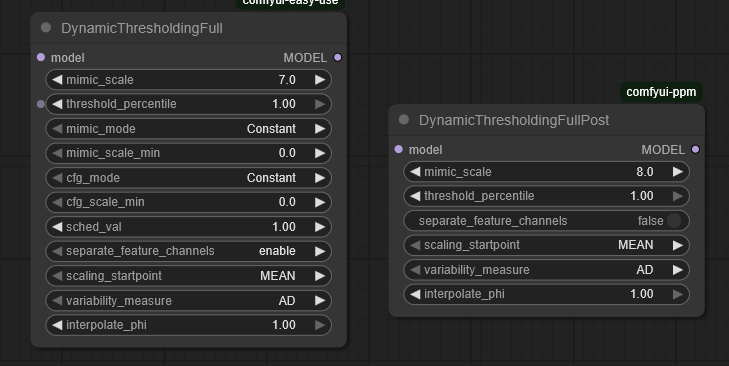
Task: Open separate_feature_channels enable combo value
Action: 277,251
